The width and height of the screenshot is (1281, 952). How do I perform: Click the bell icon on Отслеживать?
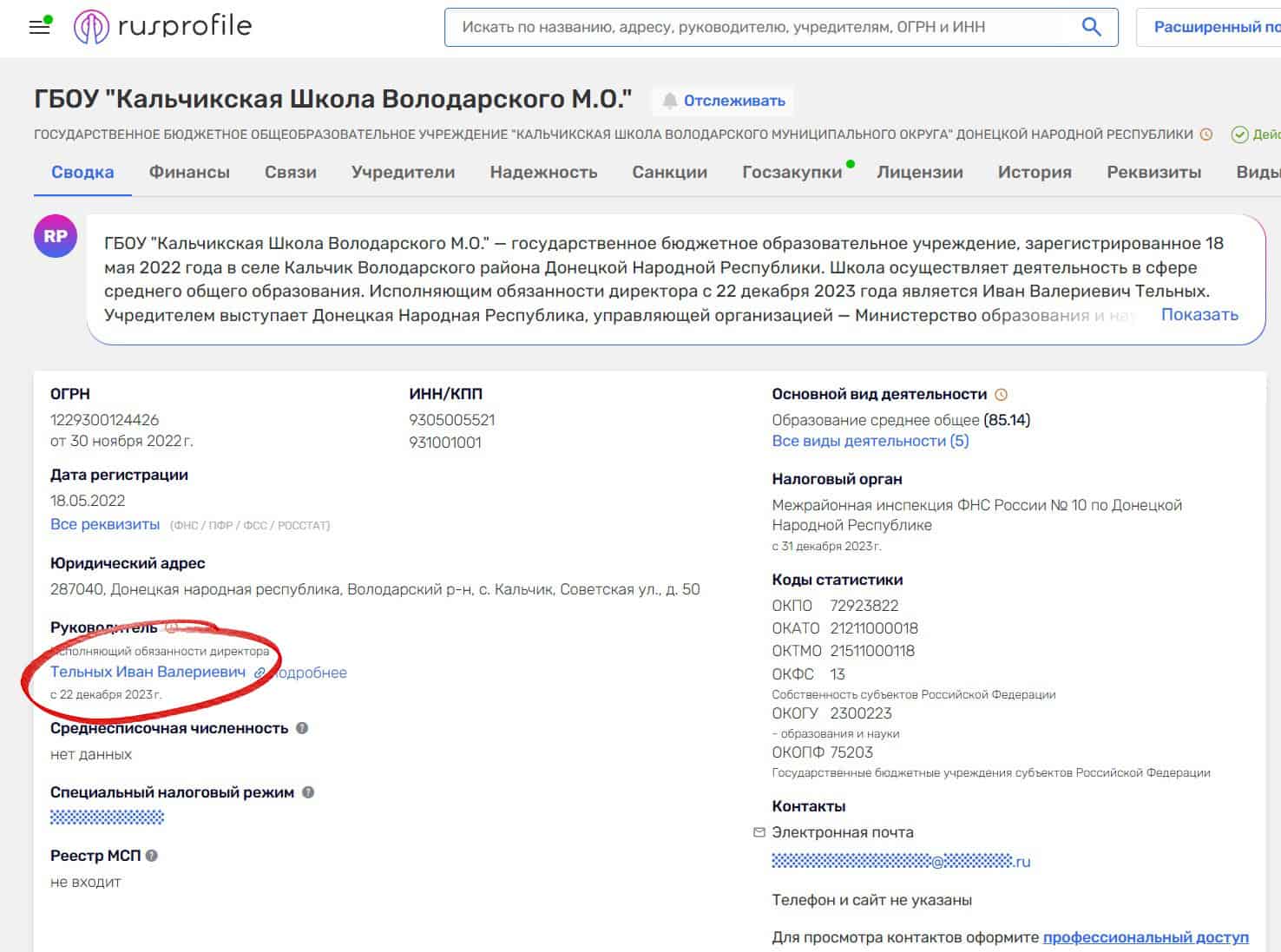tap(669, 101)
